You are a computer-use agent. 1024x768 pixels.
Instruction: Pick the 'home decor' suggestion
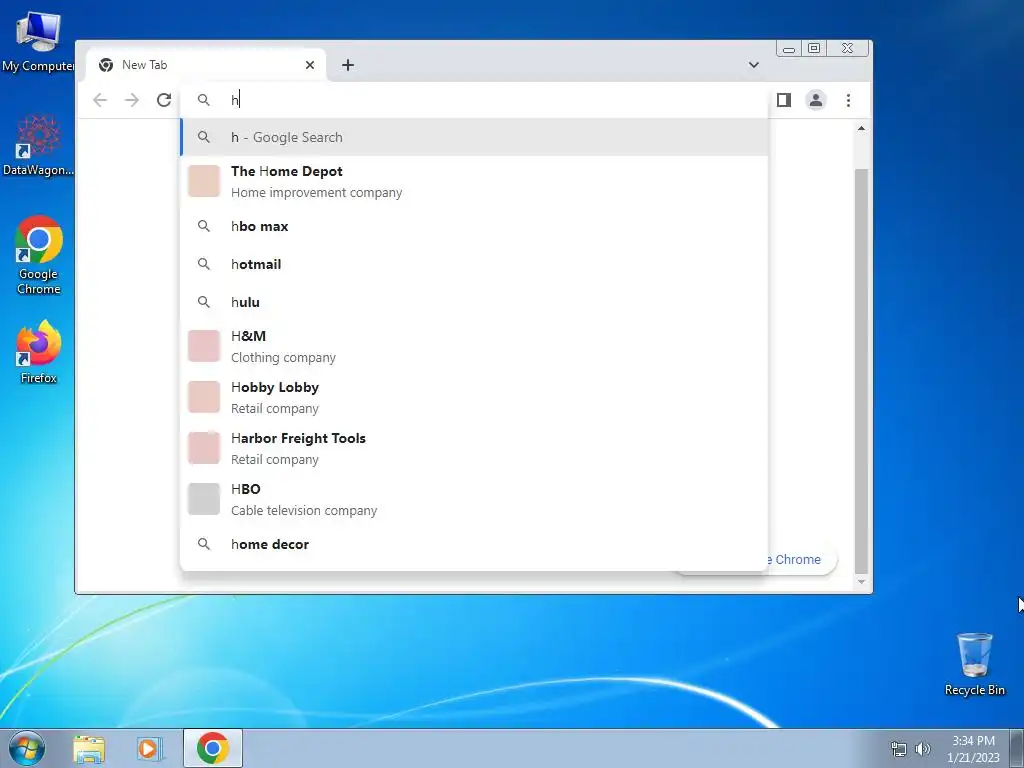point(474,544)
